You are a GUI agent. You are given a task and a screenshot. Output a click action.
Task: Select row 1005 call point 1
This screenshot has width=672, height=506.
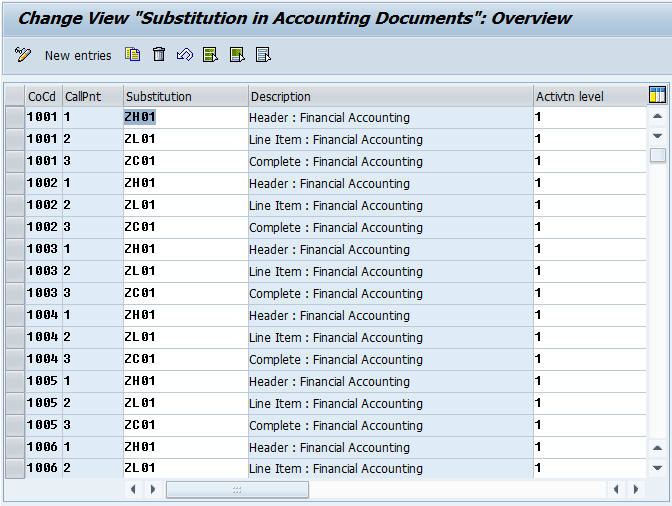(x=15, y=381)
